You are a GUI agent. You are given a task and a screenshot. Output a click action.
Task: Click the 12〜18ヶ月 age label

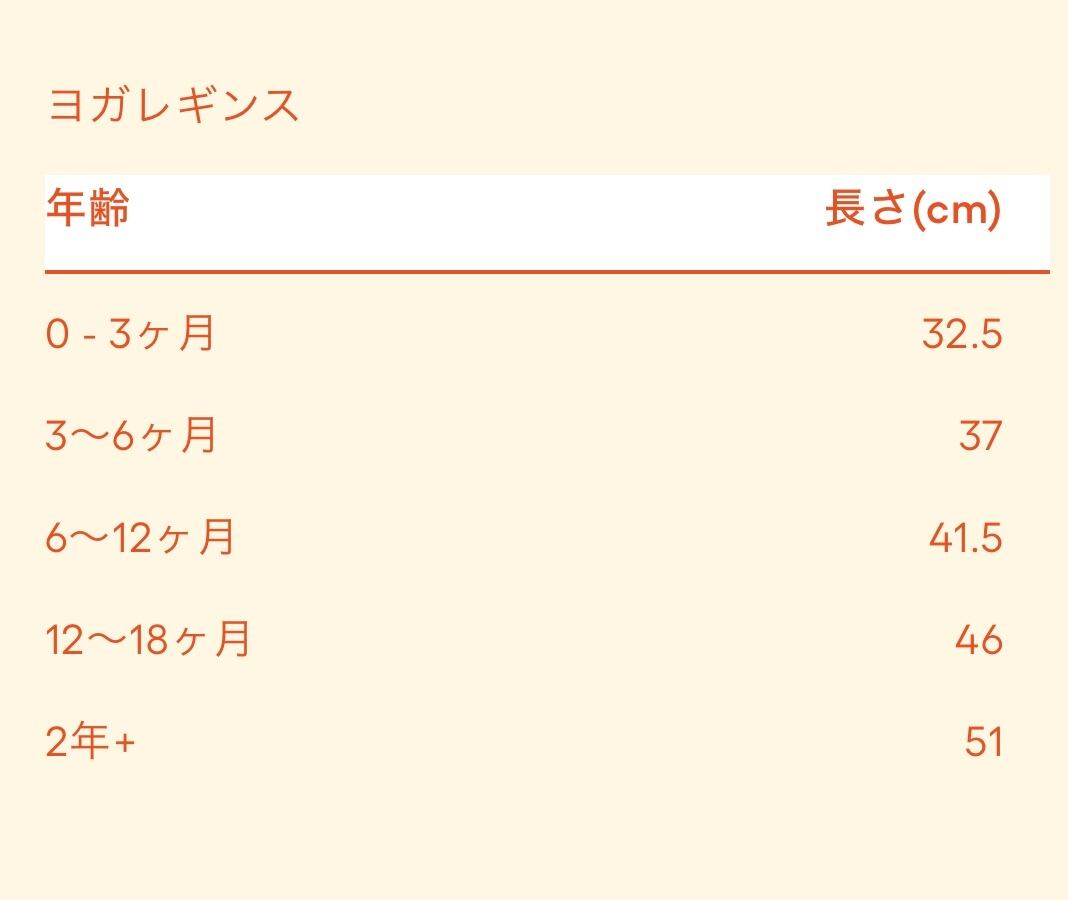[x=148, y=640]
